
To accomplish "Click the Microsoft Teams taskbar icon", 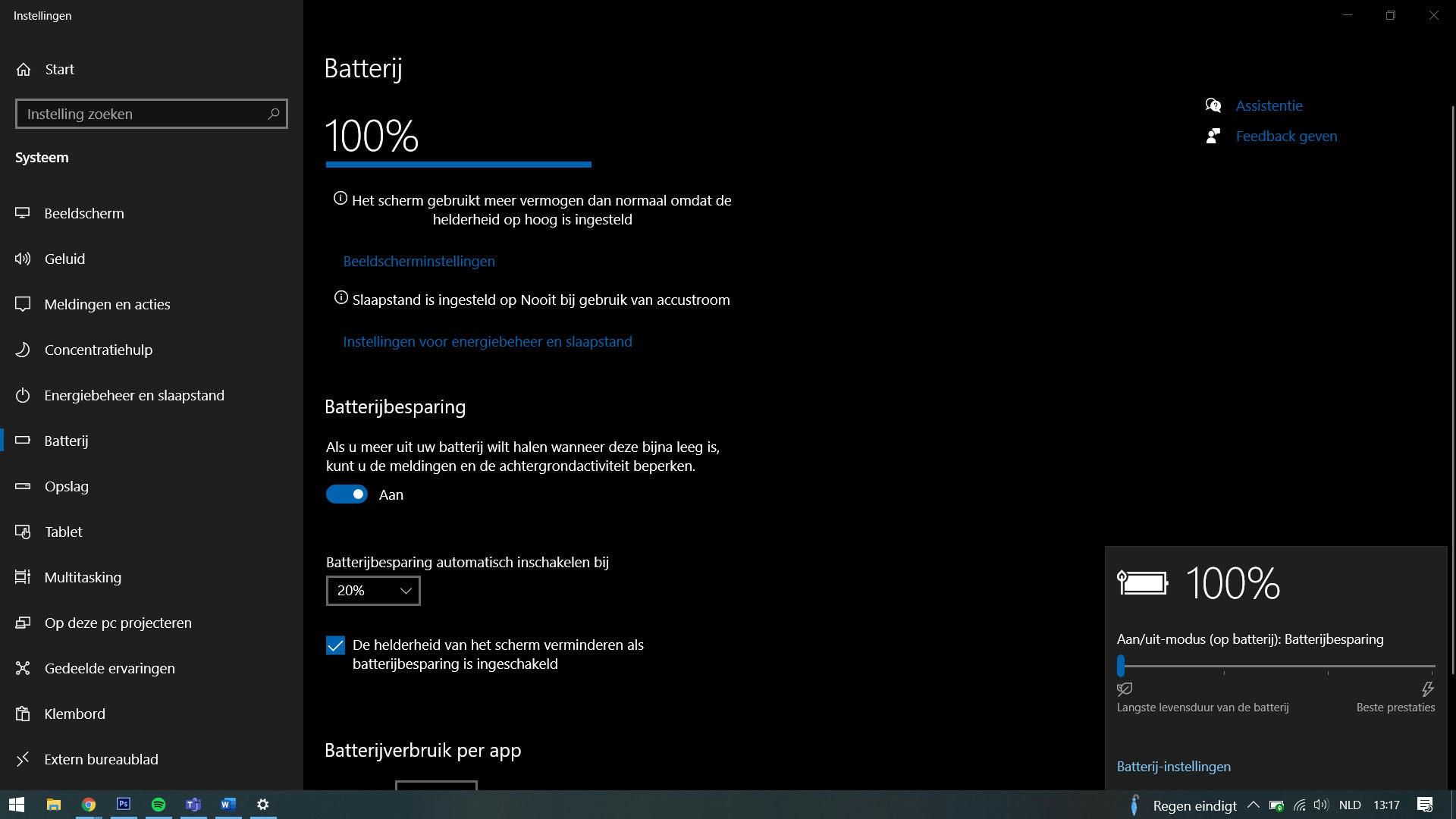I will 193,805.
